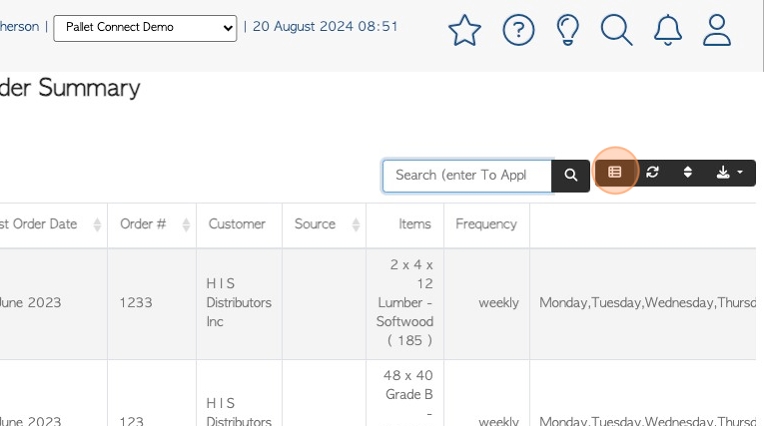
Task: Sort by Order # column
Action: tap(152, 225)
